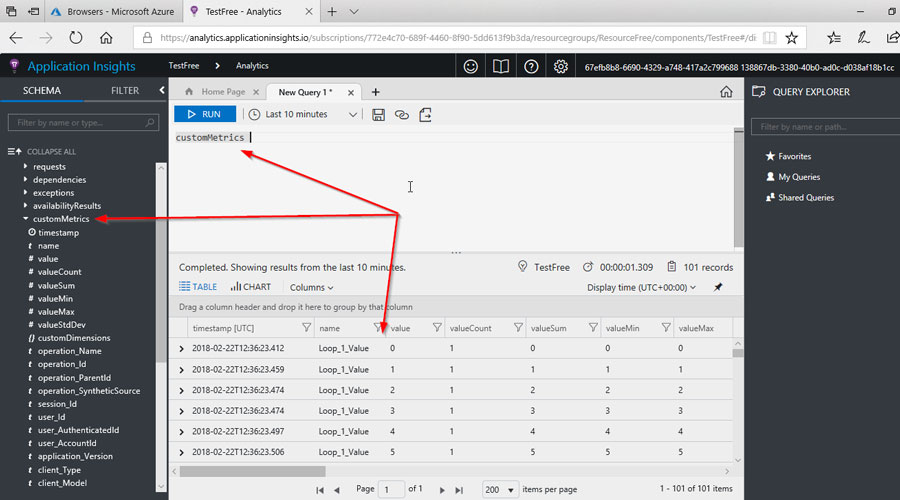Click the Run query button
900x500 pixels.
click(205, 114)
